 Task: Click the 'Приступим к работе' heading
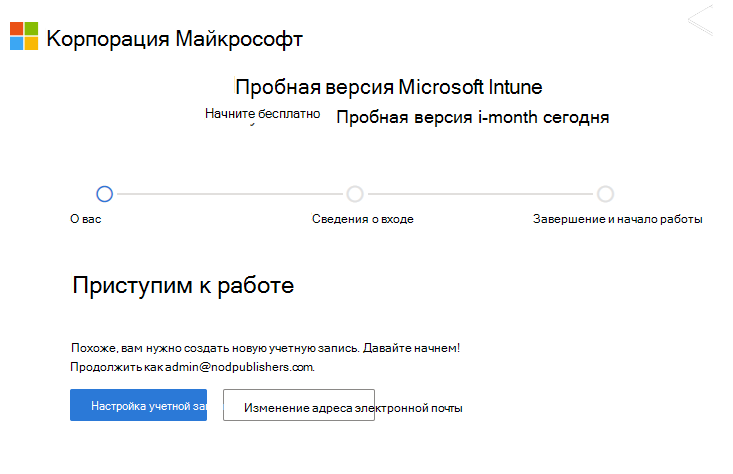[x=183, y=285]
